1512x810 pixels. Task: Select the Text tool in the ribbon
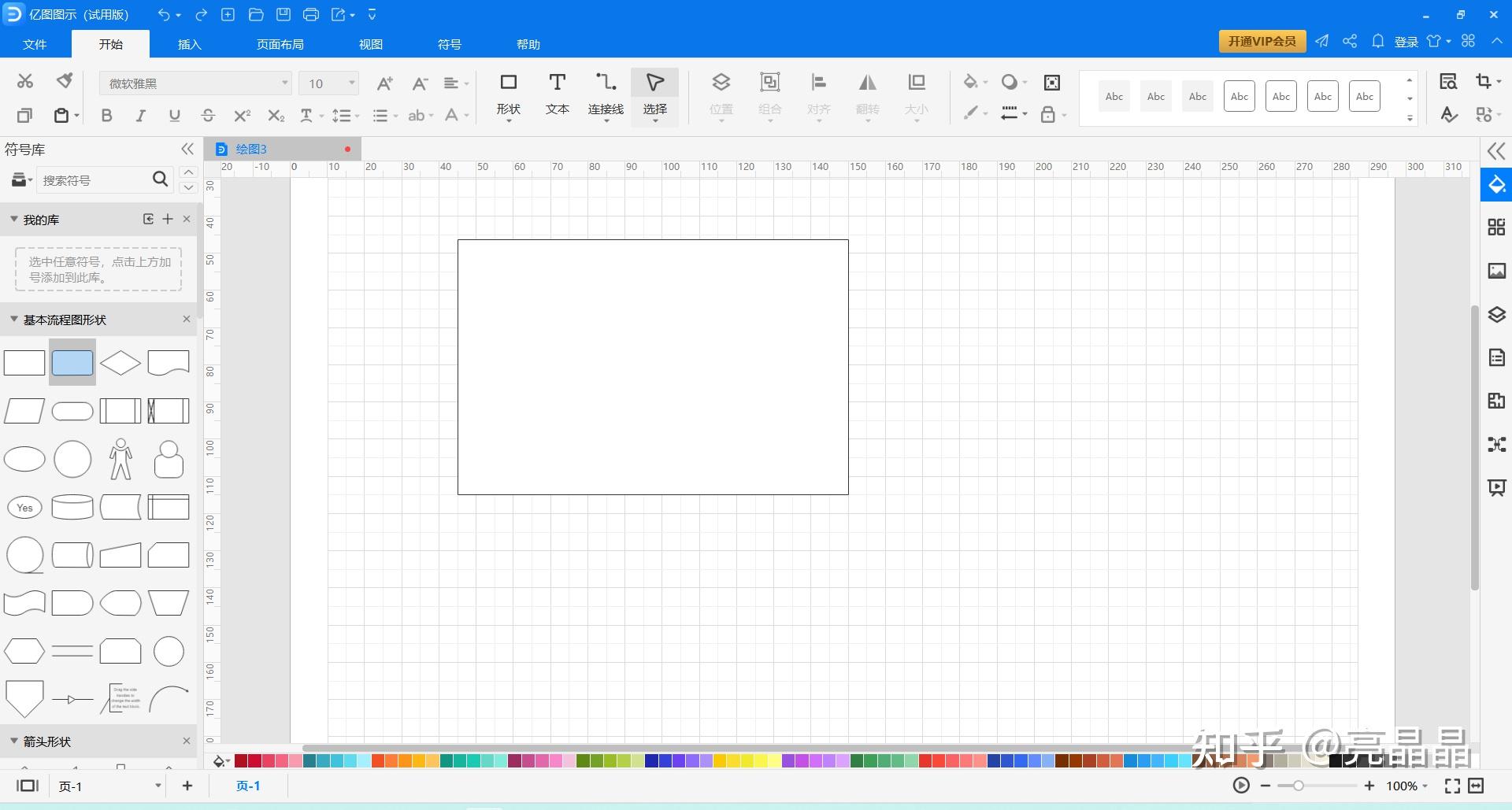click(557, 94)
